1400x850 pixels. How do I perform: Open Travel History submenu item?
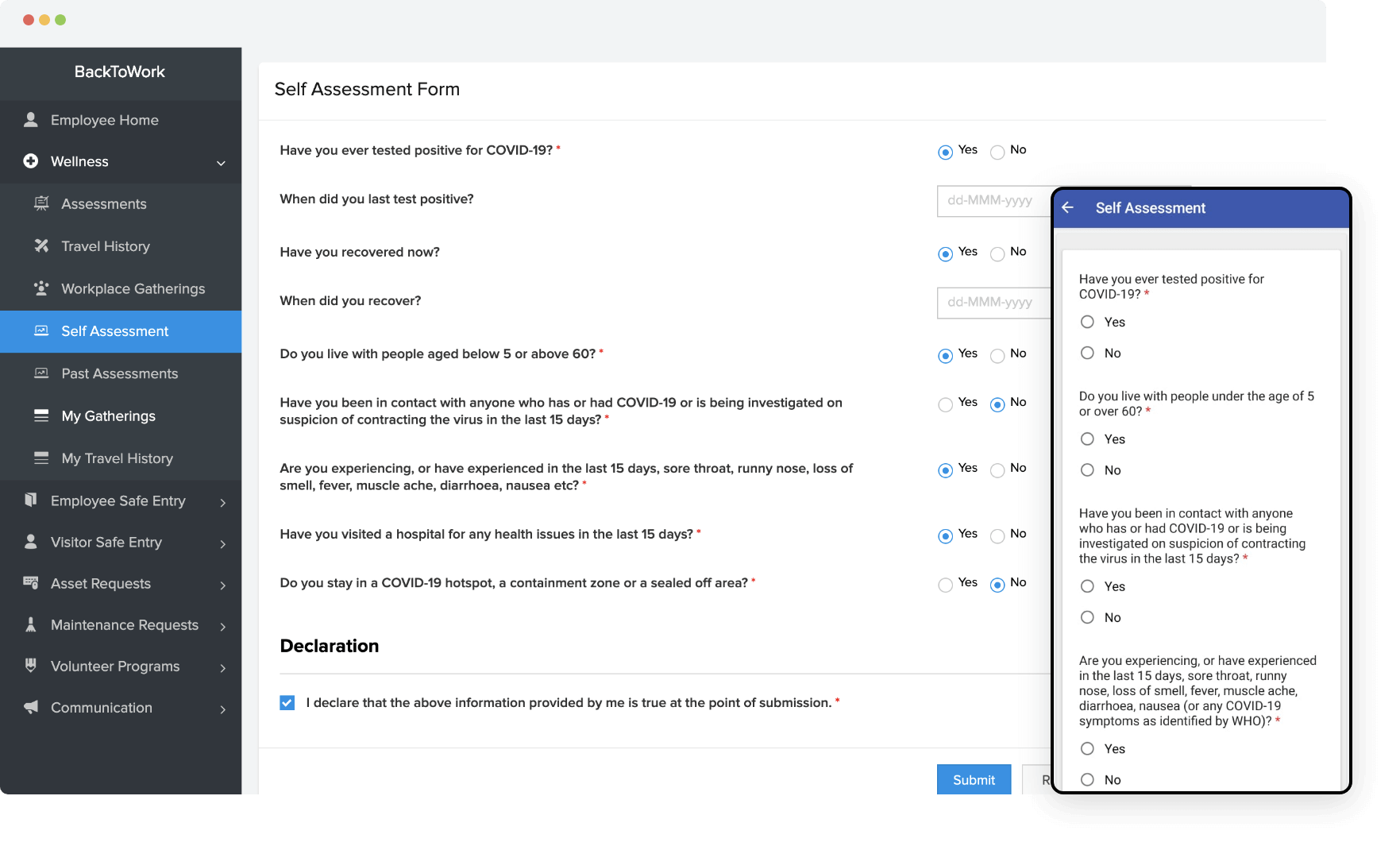tap(121, 246)
